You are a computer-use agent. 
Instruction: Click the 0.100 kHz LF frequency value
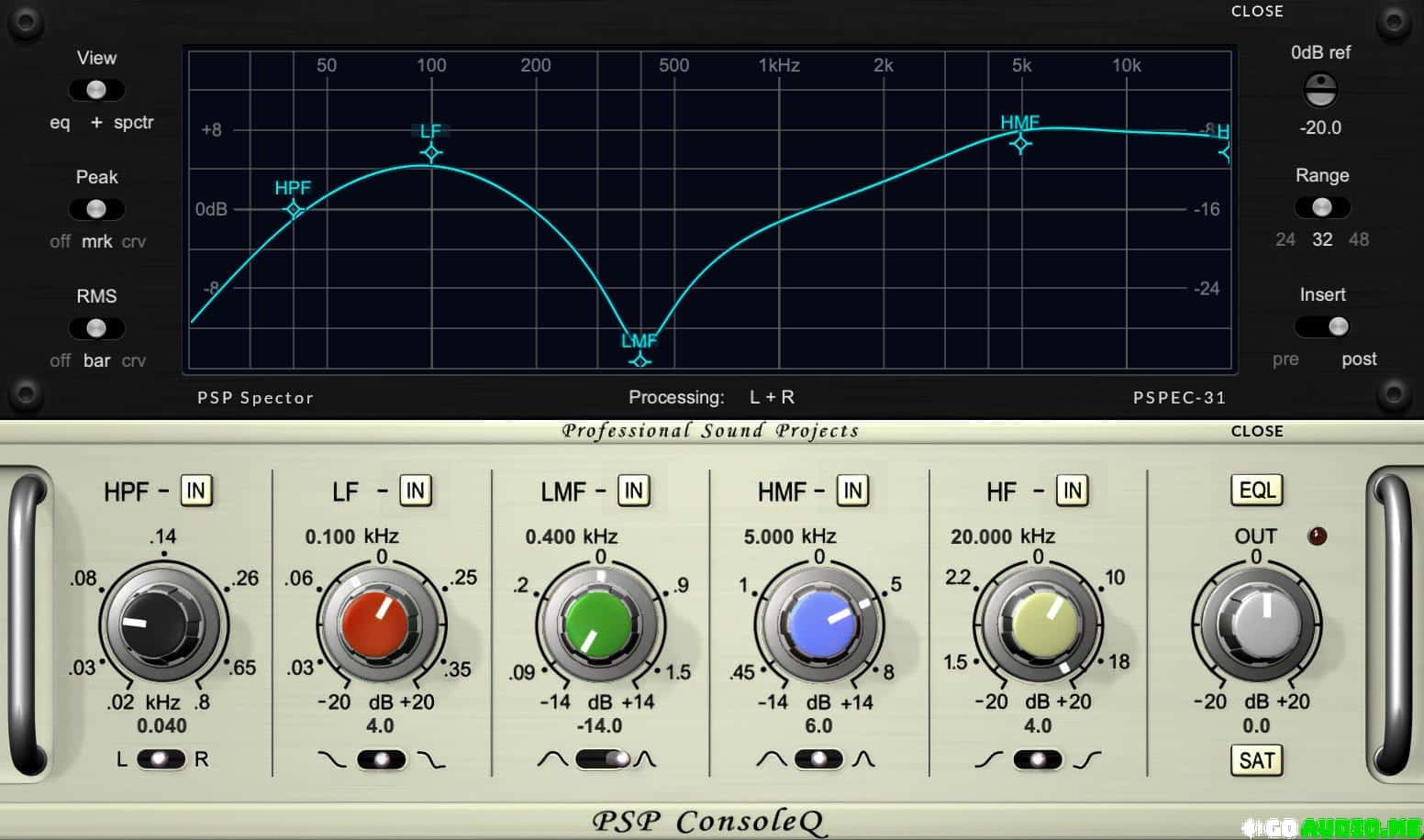click(351, 536)
